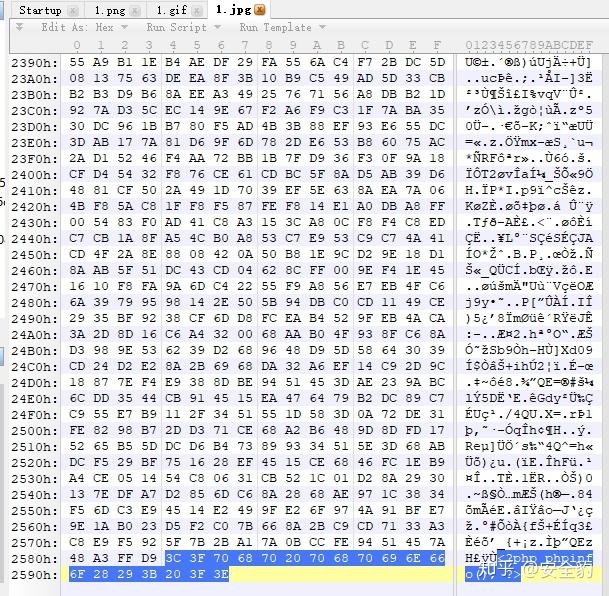Click address 2500h in the offset column
The width and height of the screenshot is (609, 596).
[34, 431]
